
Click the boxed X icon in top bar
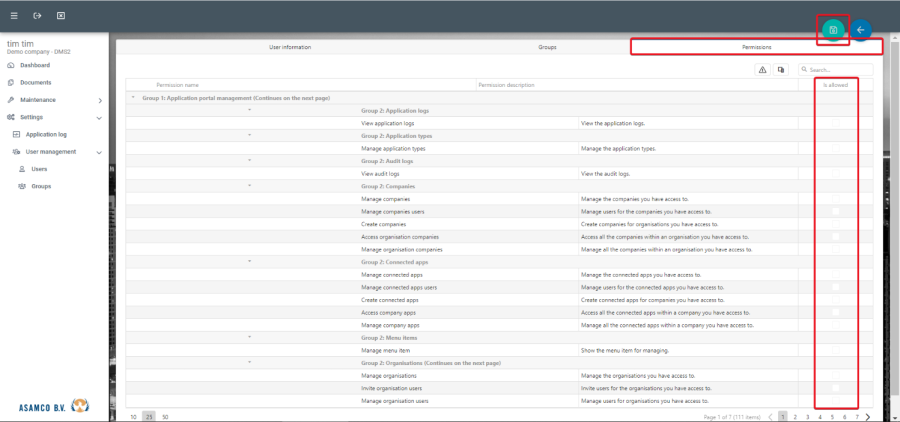coord(61,16)
